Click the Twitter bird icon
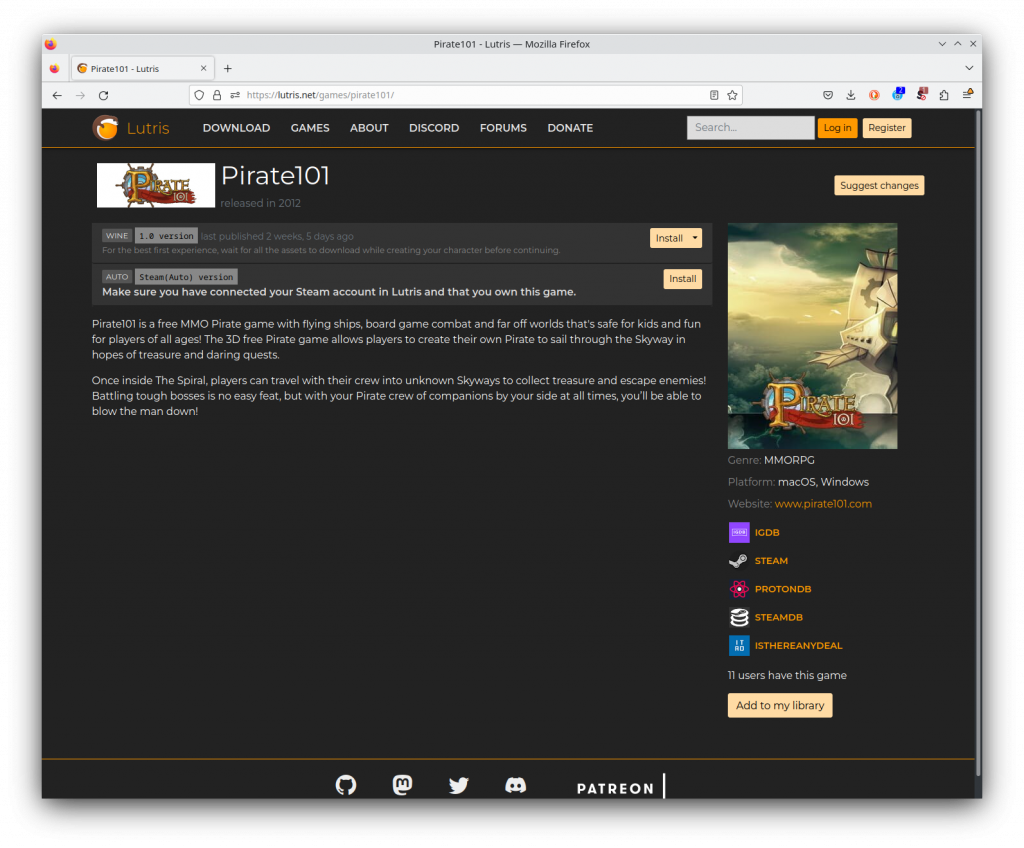This screenshot has width=1024, height=848. click(x=459, y=785)
